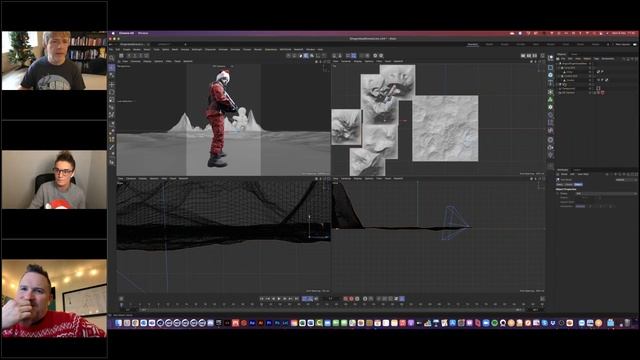Switch to the Sculpt layout tab

[x=504, y=44]
